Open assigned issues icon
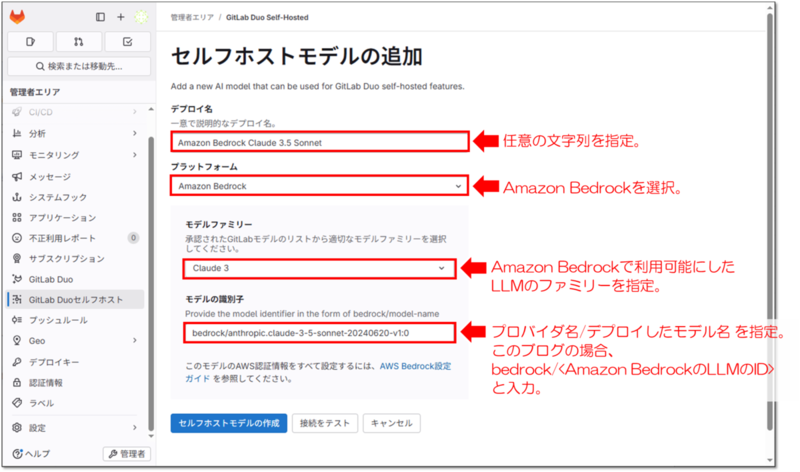800x472 pixels. coord(31,42)
